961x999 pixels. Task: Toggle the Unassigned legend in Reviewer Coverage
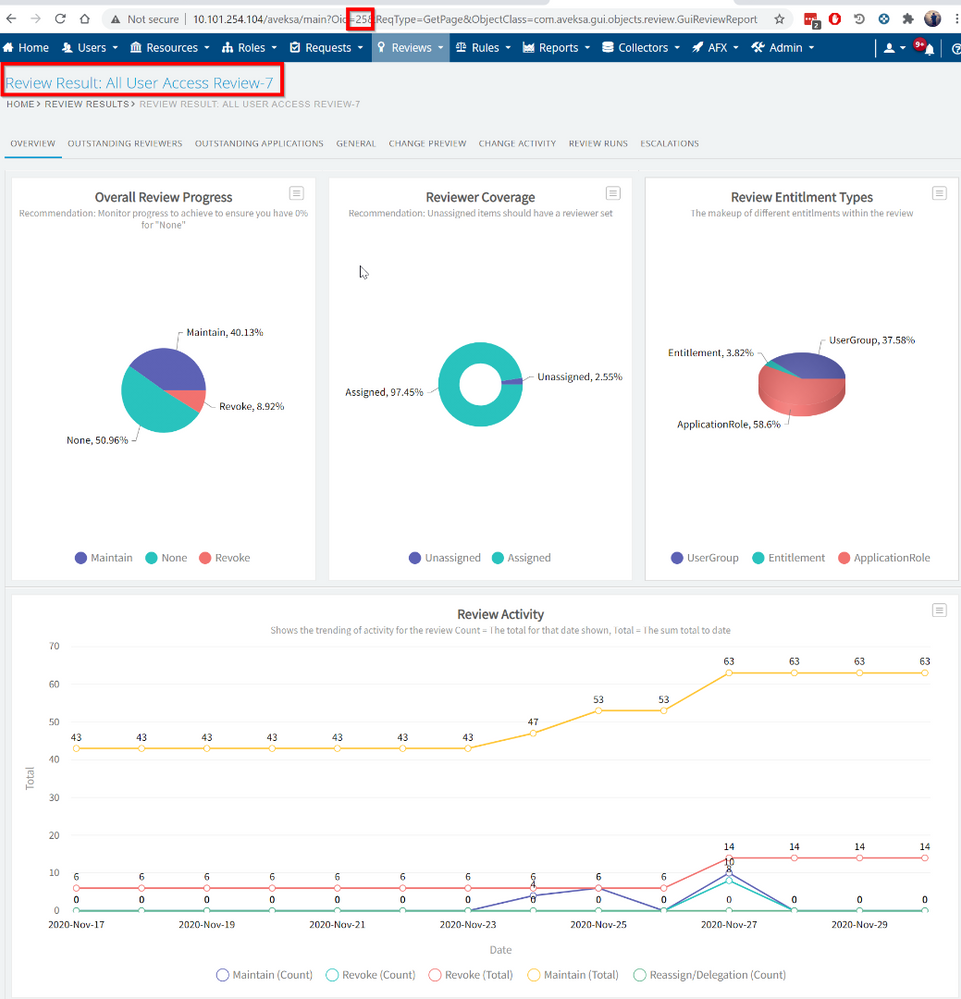tap(444, 558)
